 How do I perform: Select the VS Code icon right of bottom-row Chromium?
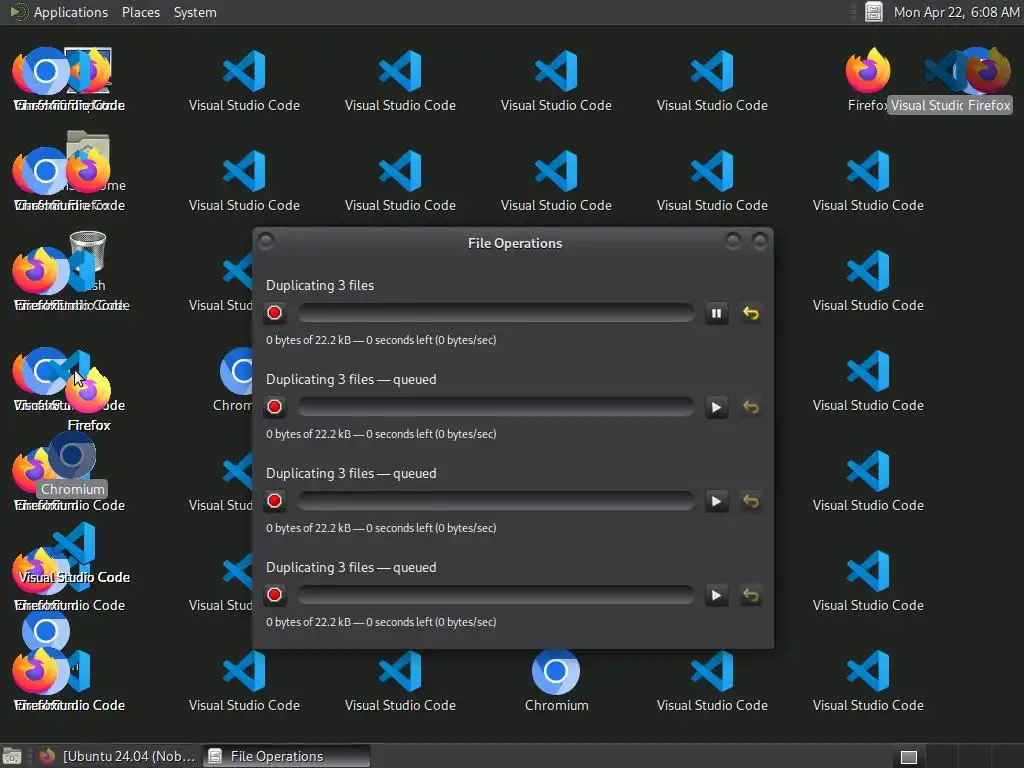[712, 671]
